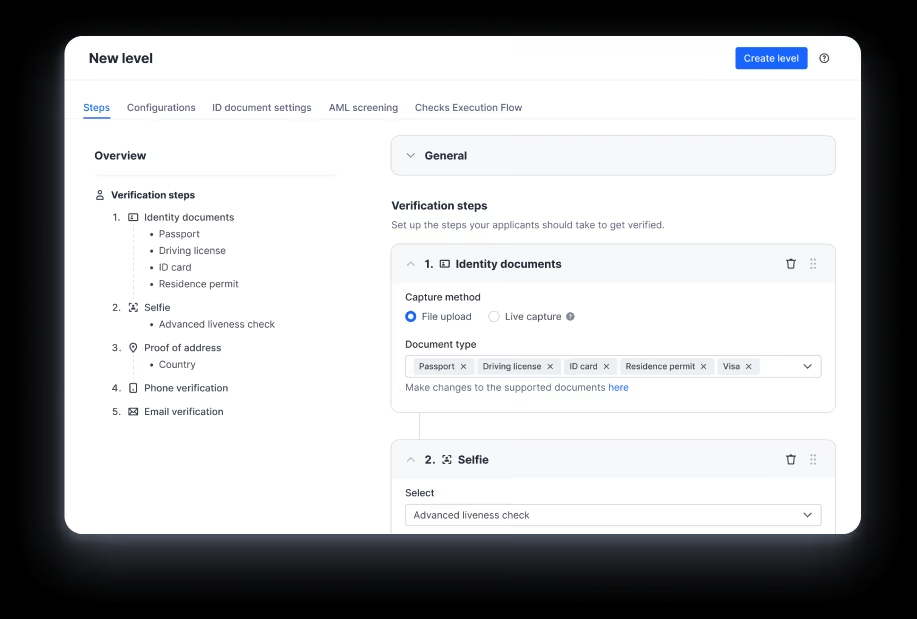The height and width of the screenshot is (619, 917).
Task: Click the Verification steps overview heading
Action: coord(153,195)
